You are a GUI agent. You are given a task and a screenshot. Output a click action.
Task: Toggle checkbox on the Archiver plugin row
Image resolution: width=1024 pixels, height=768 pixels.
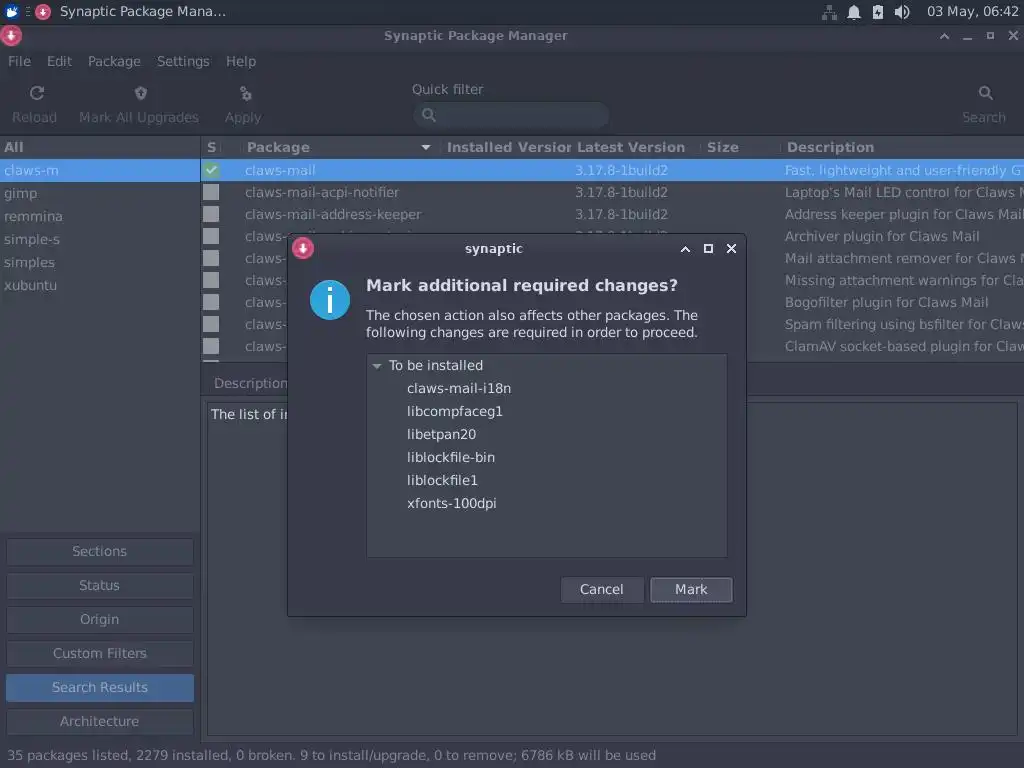click(211, 236)
